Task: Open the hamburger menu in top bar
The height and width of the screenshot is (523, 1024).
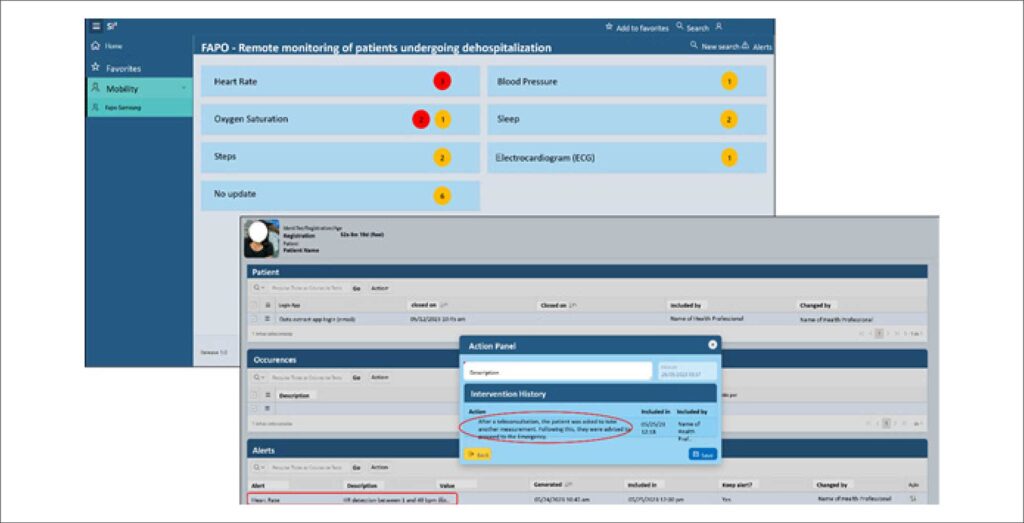Action: coord(95,26)
